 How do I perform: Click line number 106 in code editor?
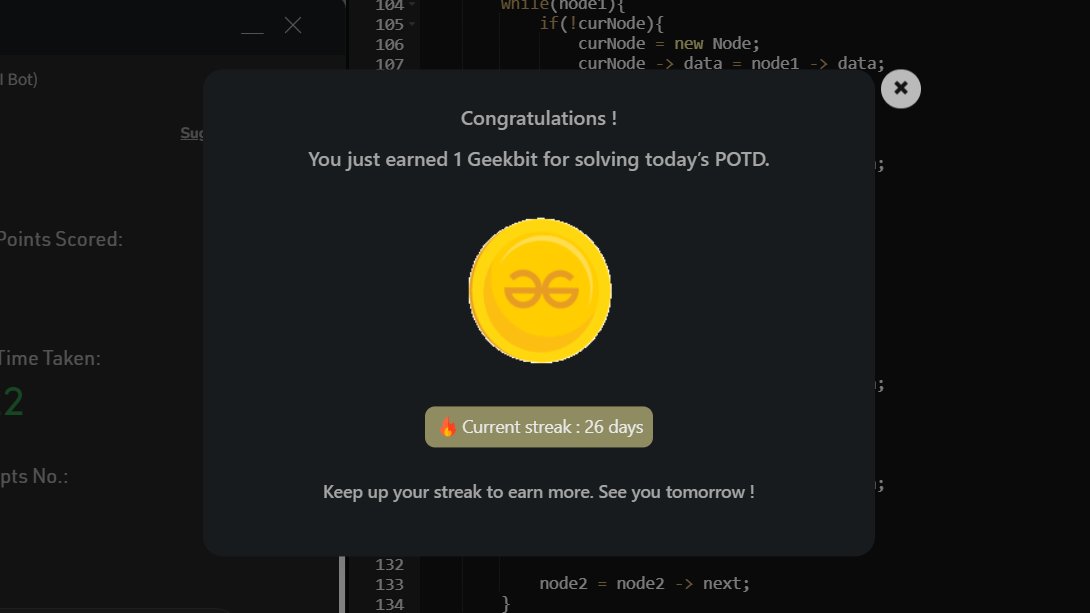pyautogui.click(x=389, y=44)
